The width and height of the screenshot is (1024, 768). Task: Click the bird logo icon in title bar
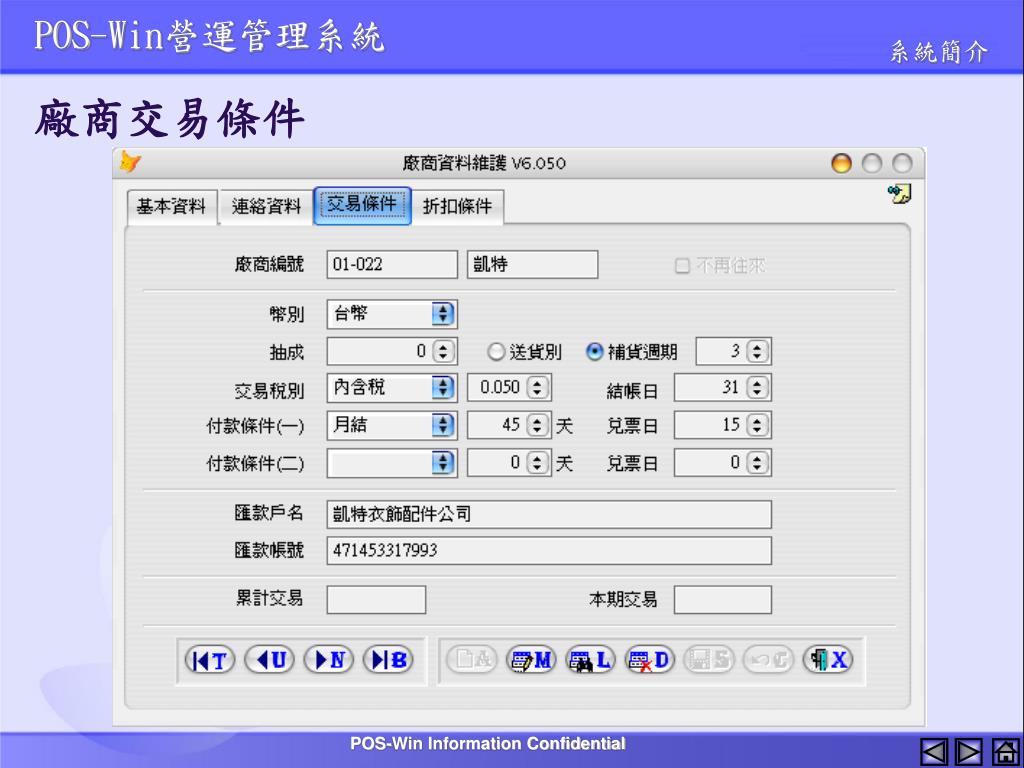[x=130, y=162]
